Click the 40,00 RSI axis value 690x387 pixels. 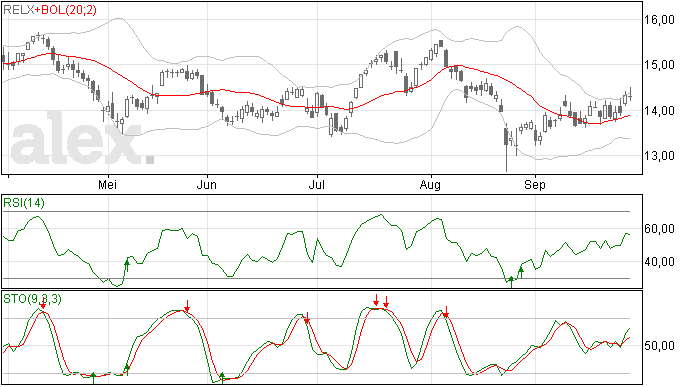pyautogui.click(x=659, y=262)
